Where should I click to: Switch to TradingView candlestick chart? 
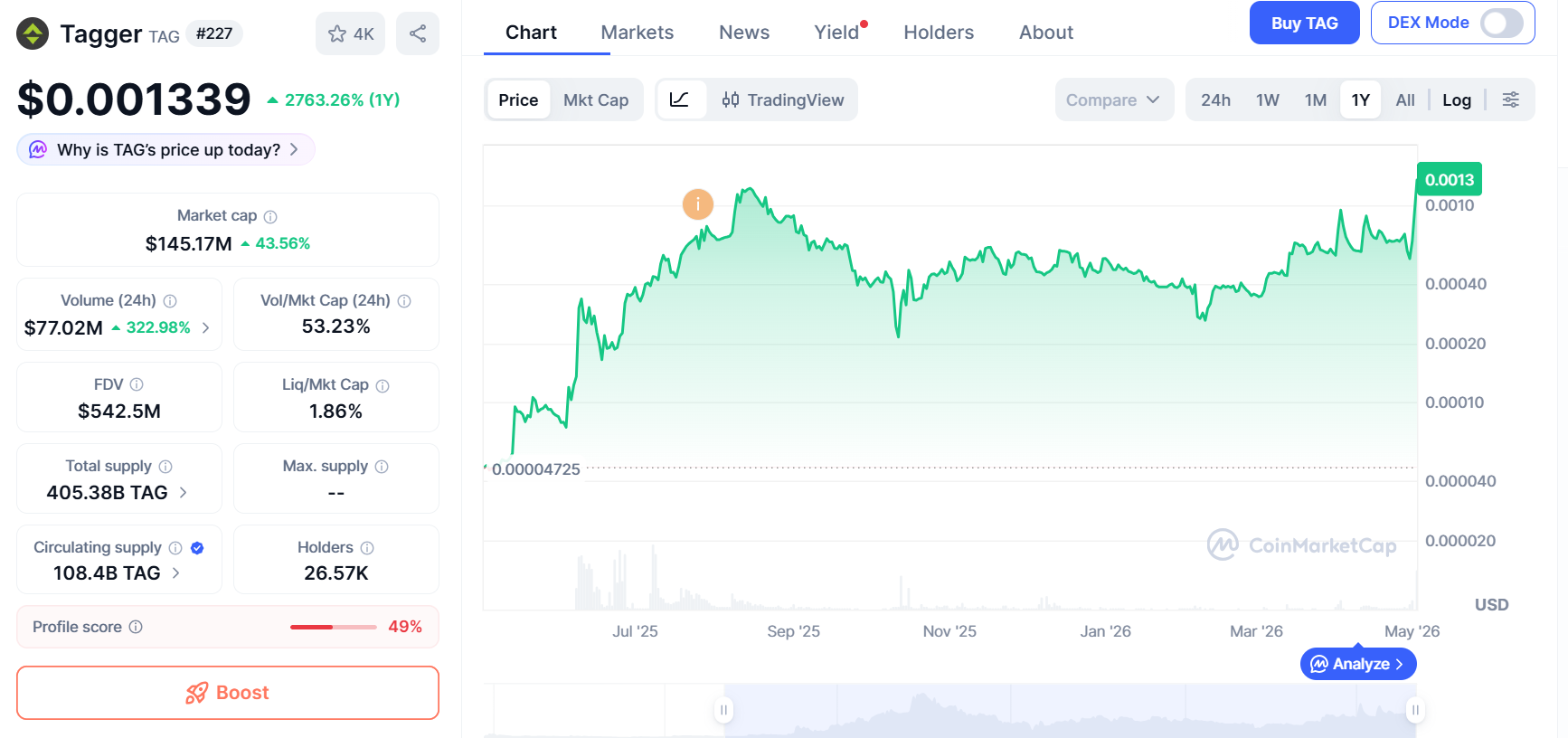coord(783,99)
